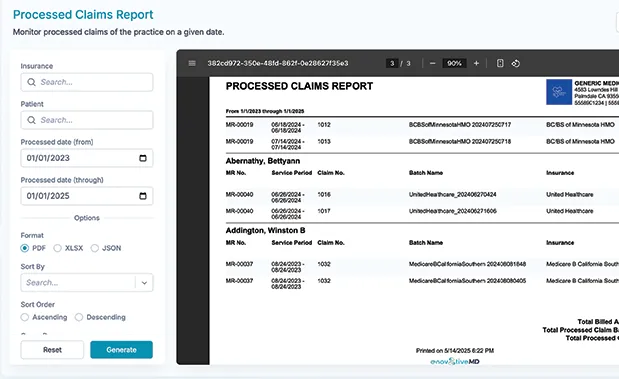
Task: Click the enovativeMD footer logo
Action: pyautogui.click(x=455, y=361)
